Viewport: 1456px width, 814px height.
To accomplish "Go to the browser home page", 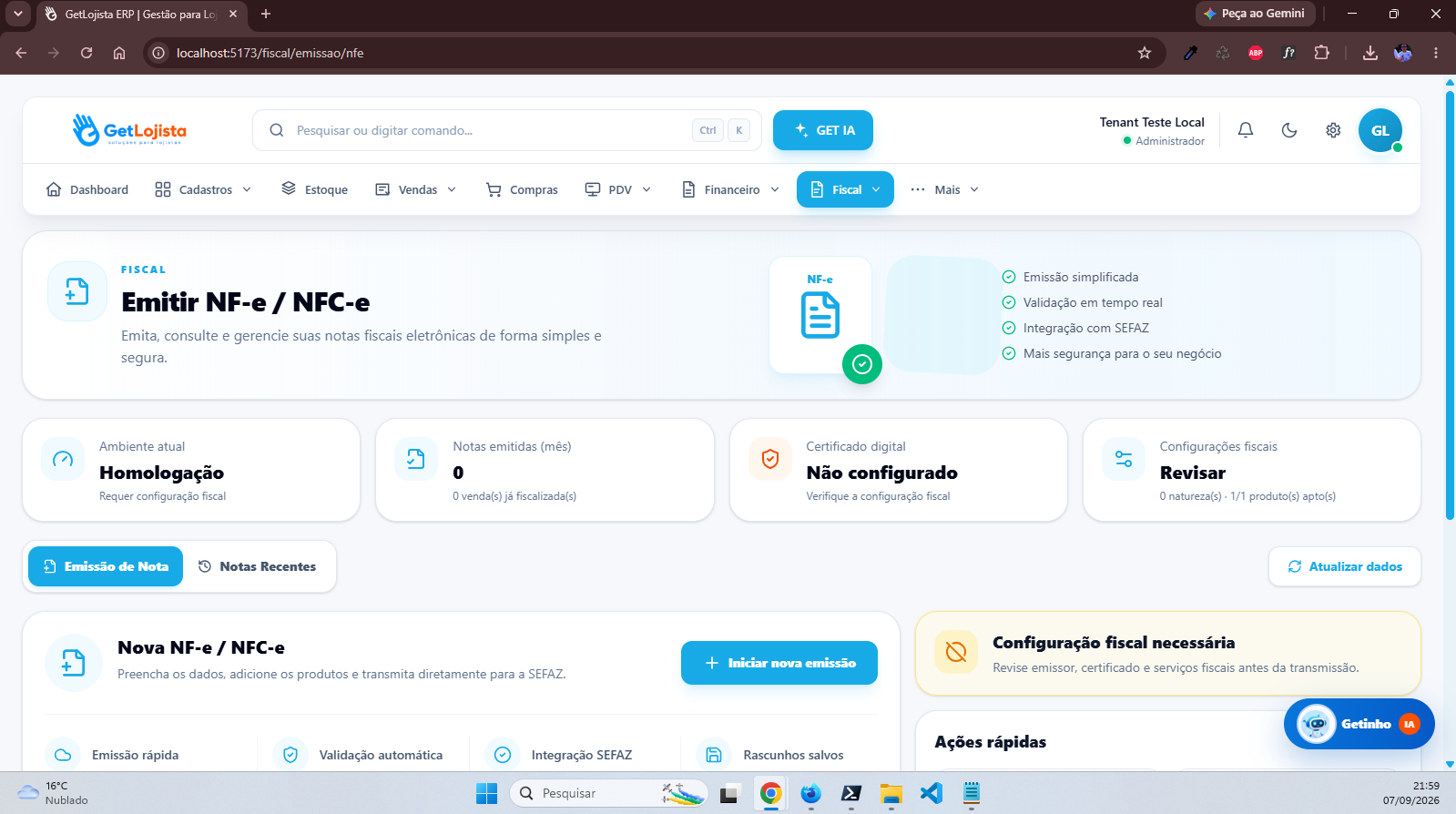I will click(119, 53).
